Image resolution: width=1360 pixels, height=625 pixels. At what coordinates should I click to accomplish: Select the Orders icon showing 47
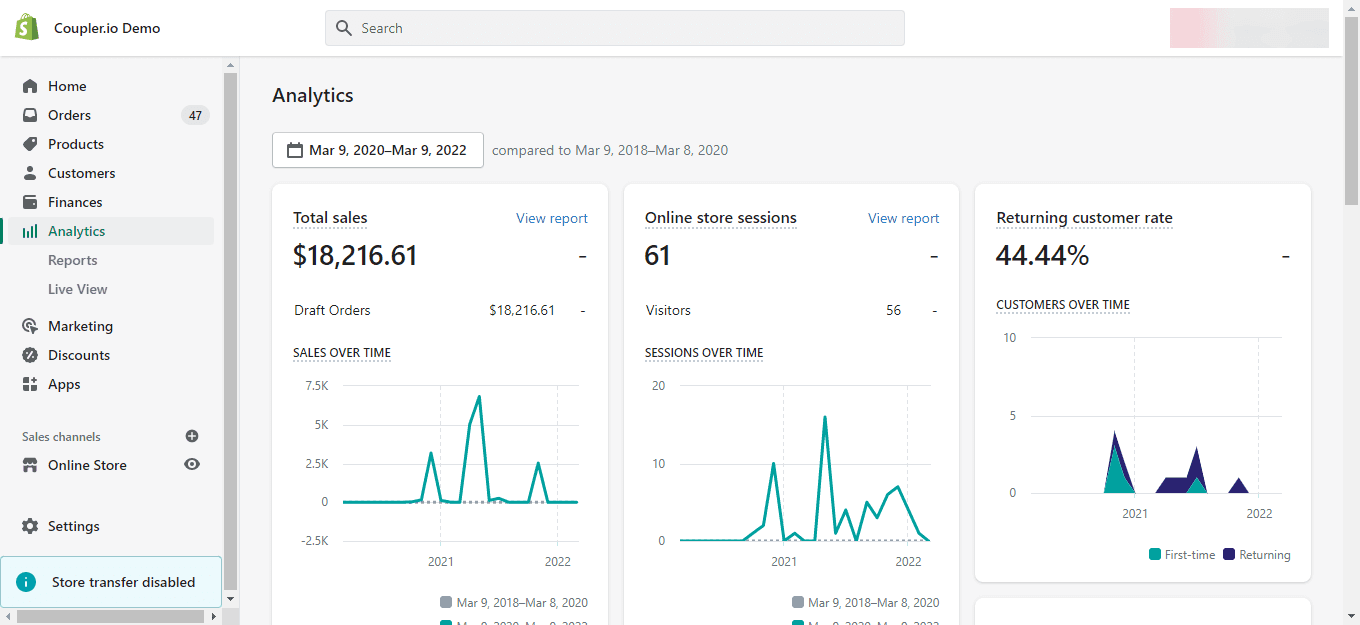click(x=29, y=114)
